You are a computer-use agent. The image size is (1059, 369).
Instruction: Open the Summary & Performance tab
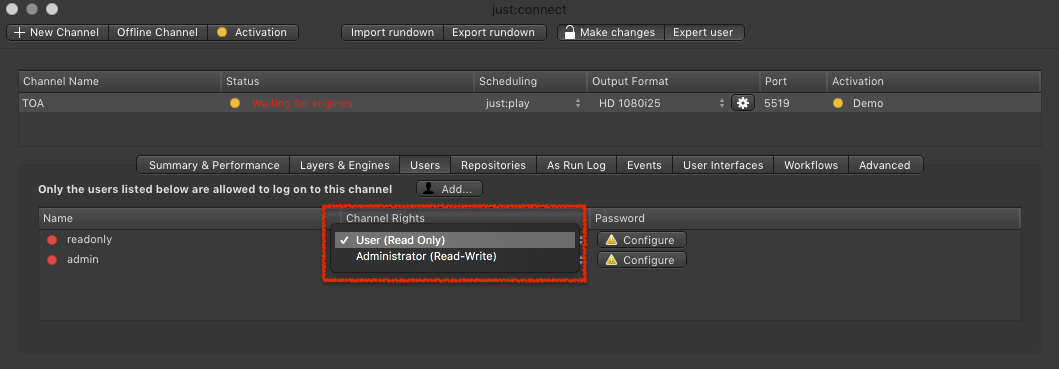coord(213,165)
